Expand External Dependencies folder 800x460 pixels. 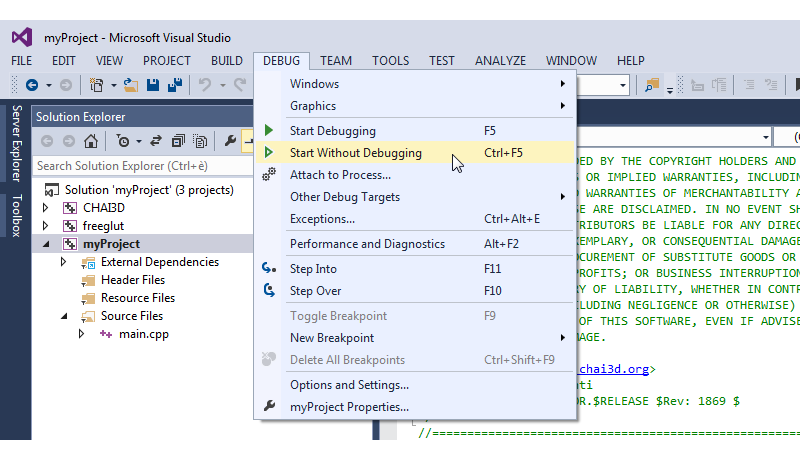(63, 262)
